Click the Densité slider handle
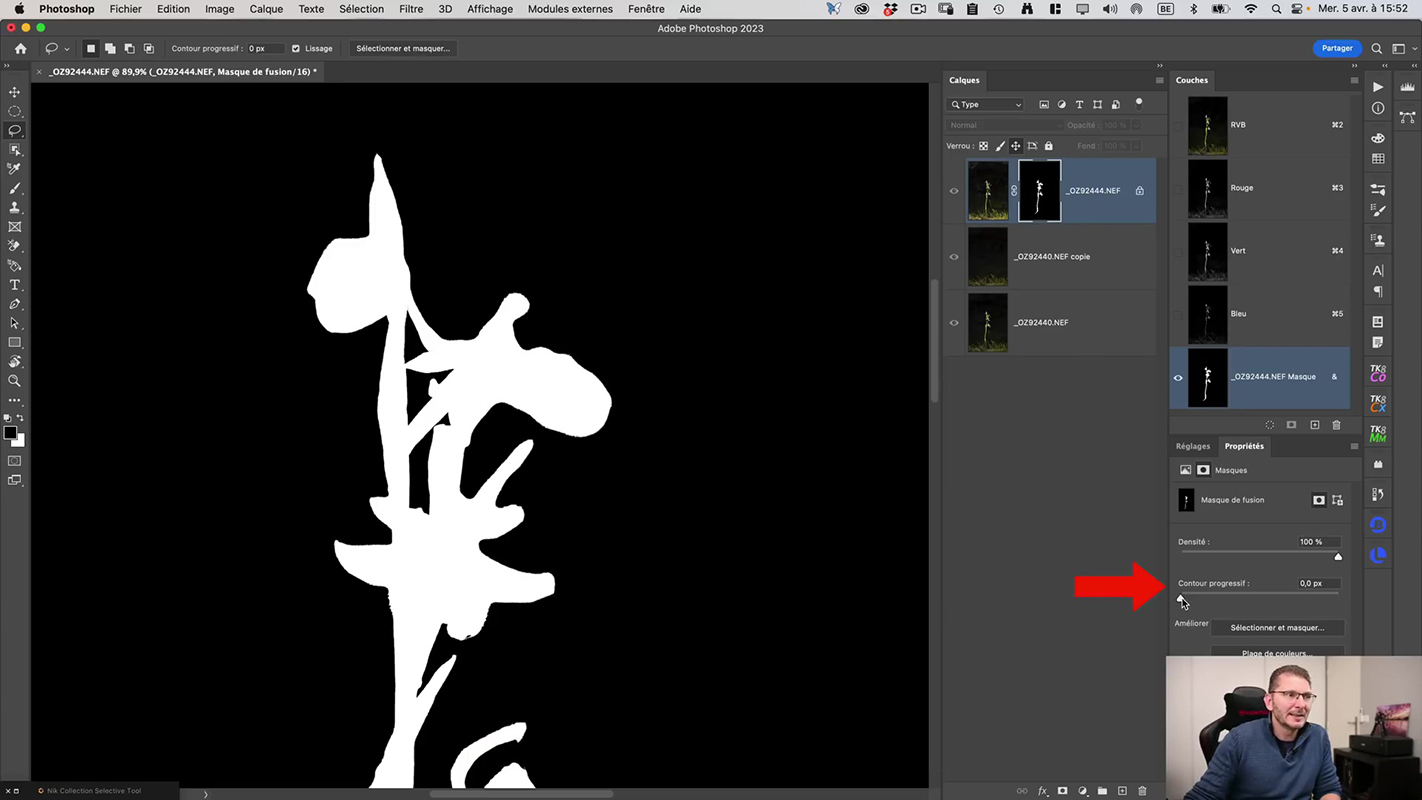This screenshot has height=800, width=1422. (x=1338, y=557)
